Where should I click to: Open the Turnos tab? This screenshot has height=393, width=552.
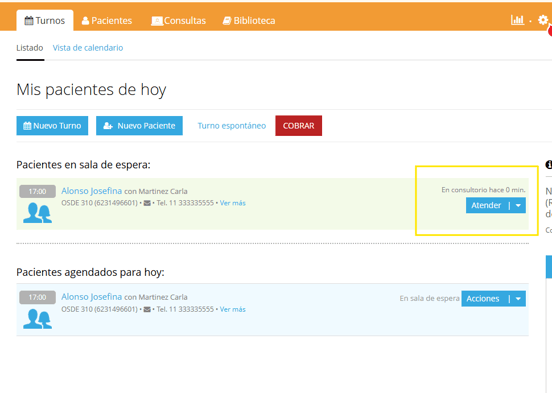coord(45,20)
